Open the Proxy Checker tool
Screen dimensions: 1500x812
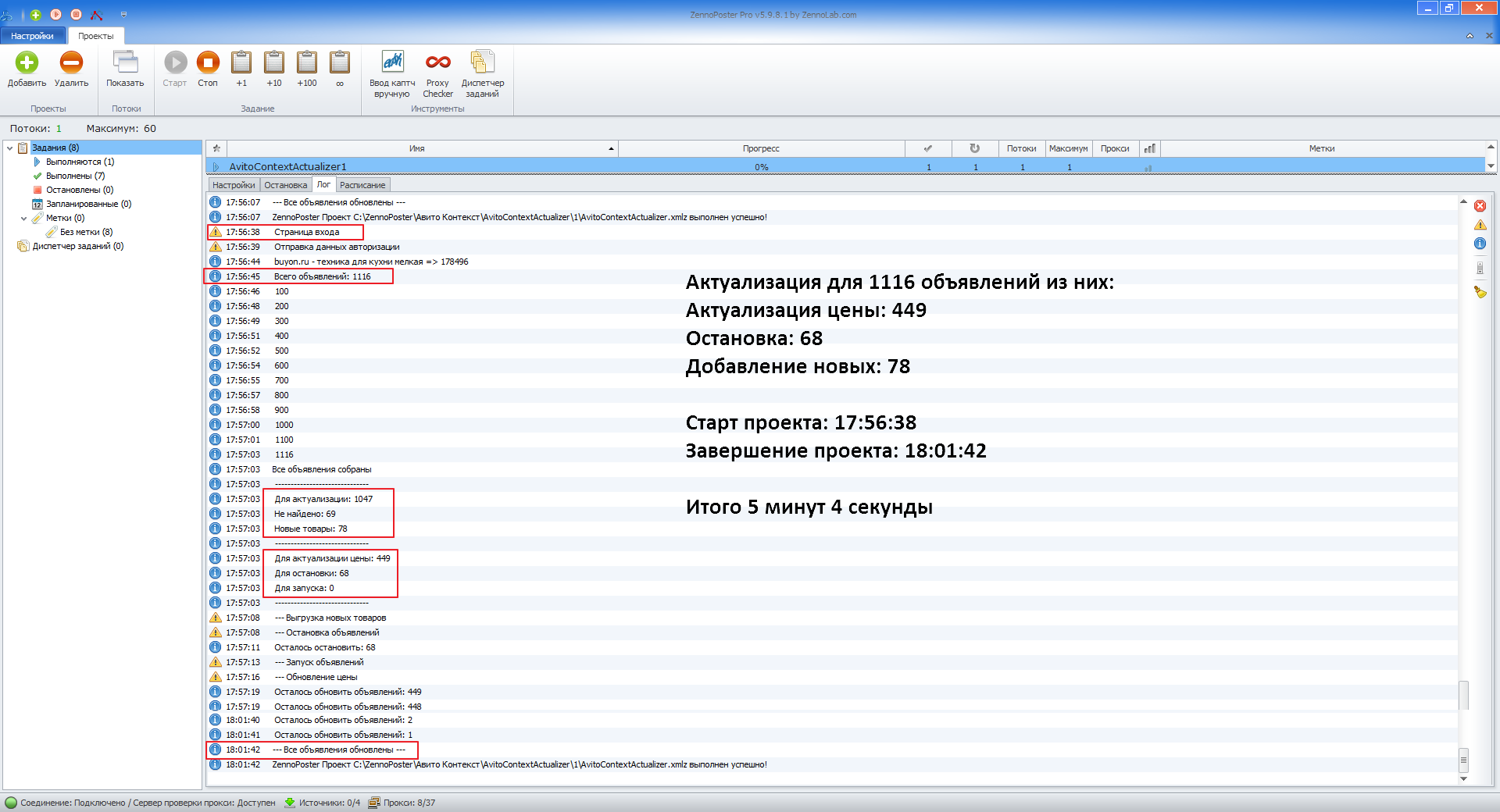[437, 63]
